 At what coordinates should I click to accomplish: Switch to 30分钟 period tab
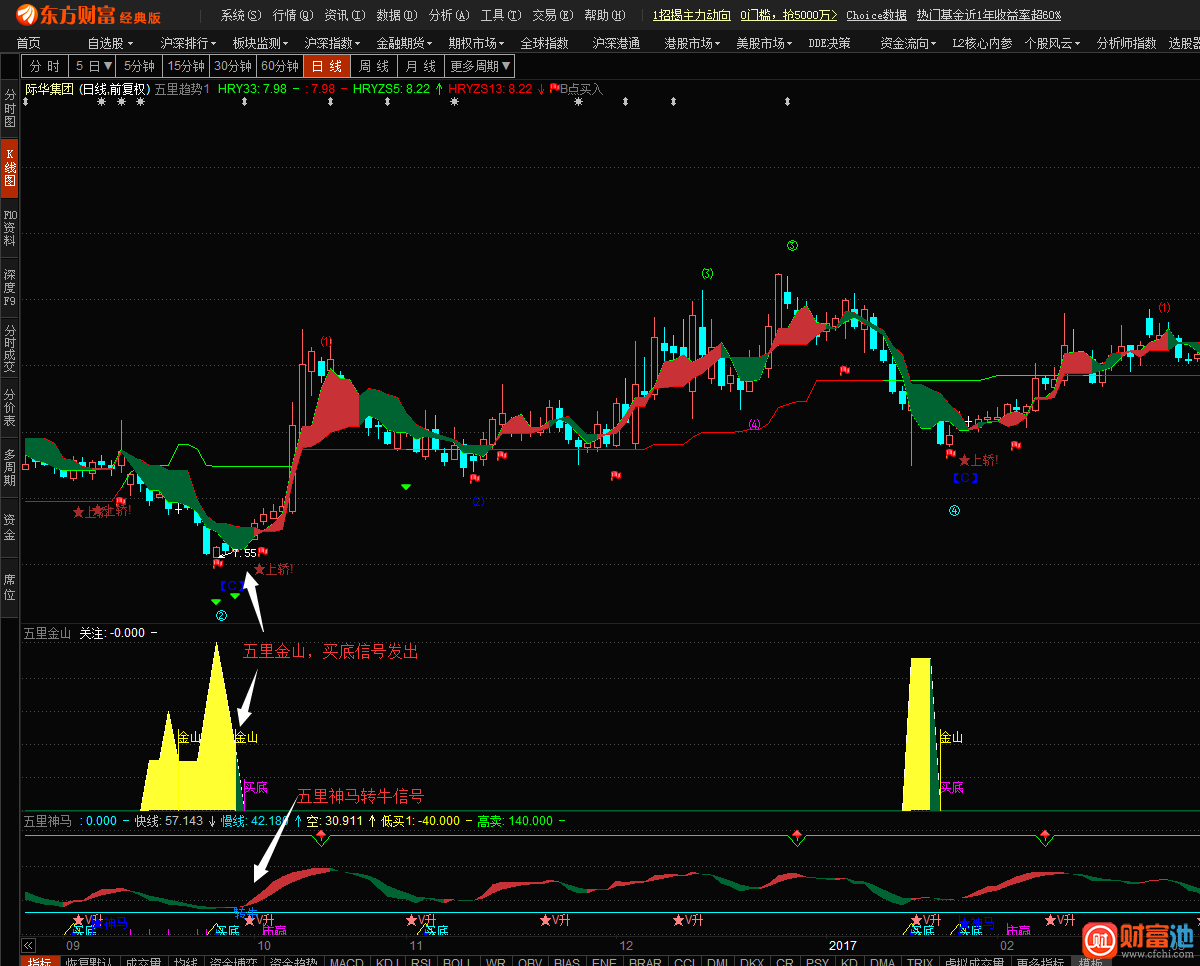[234, 66]
